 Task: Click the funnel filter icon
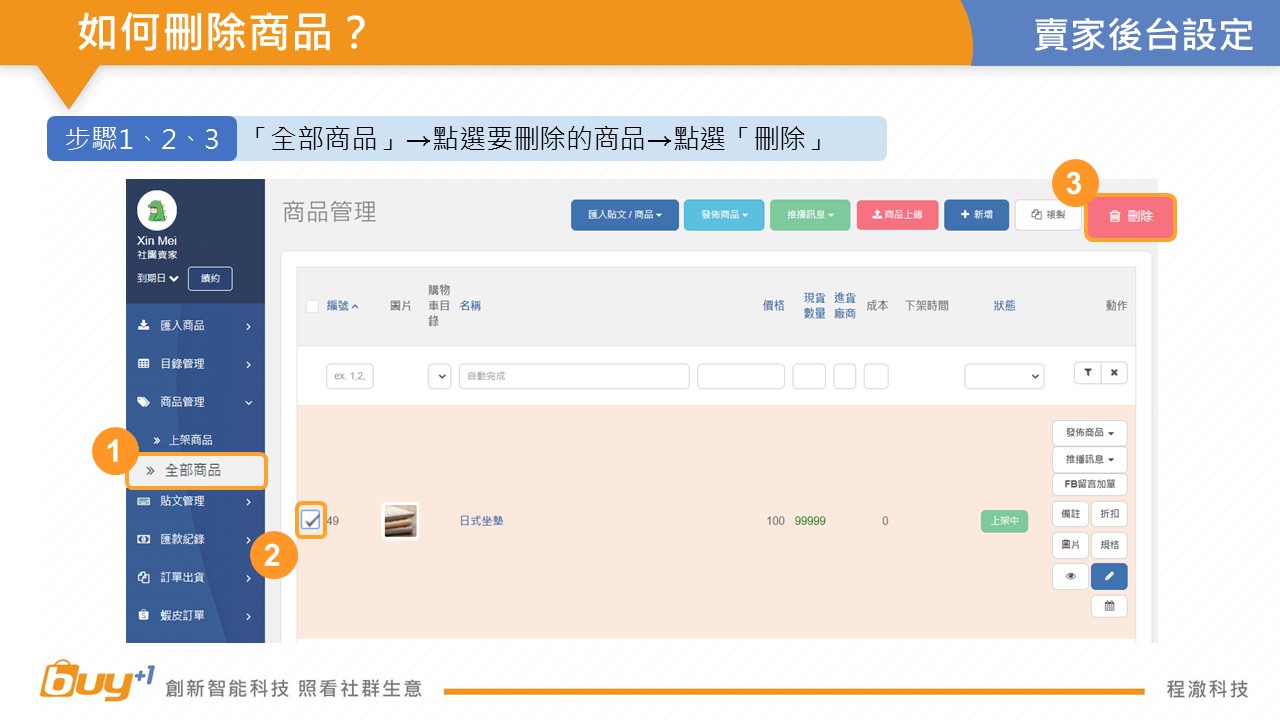click(1088, 372)
